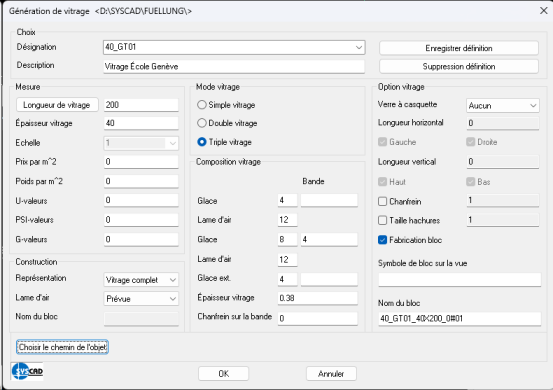Click the Glace ext. thickness field

coord(287,279)
